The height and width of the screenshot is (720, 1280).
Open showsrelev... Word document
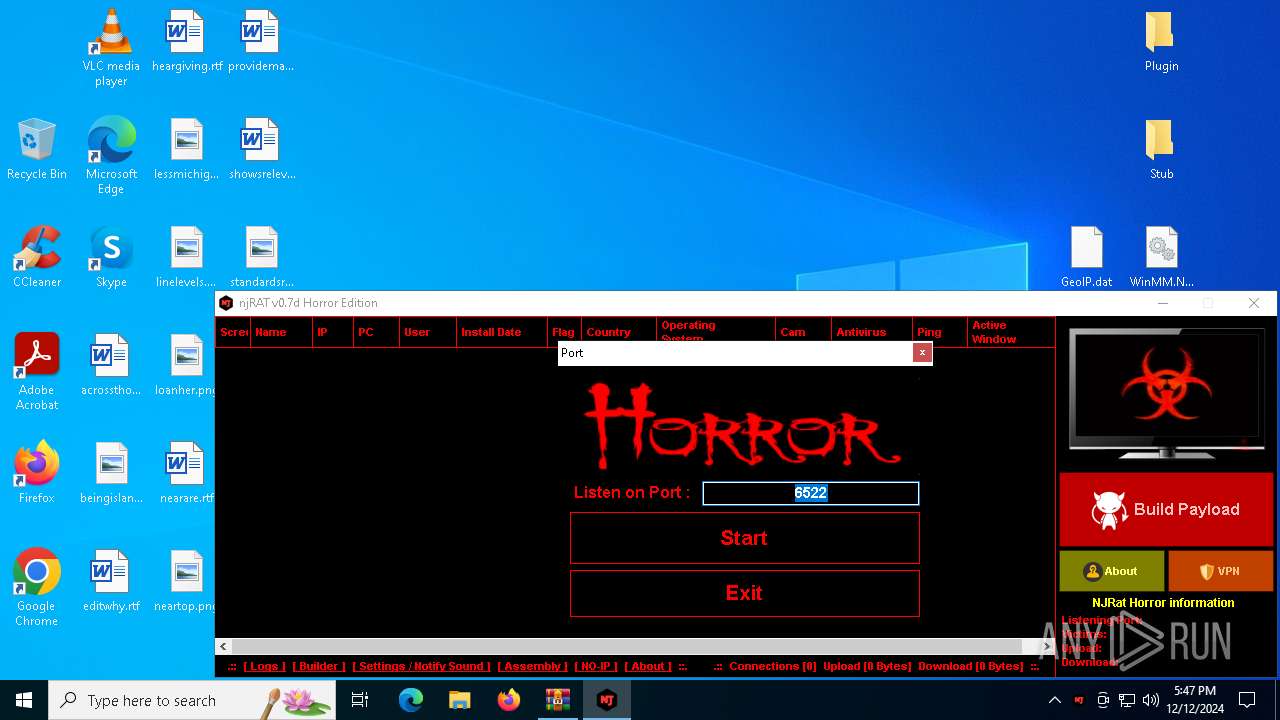pyautogui.click(x=261, y=149)
